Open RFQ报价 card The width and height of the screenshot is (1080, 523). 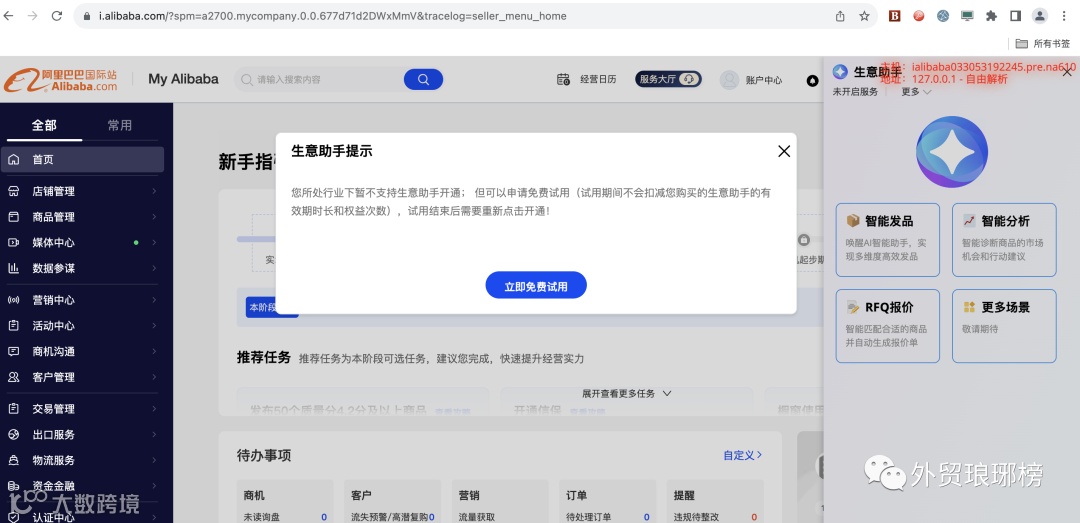(888, 326)
